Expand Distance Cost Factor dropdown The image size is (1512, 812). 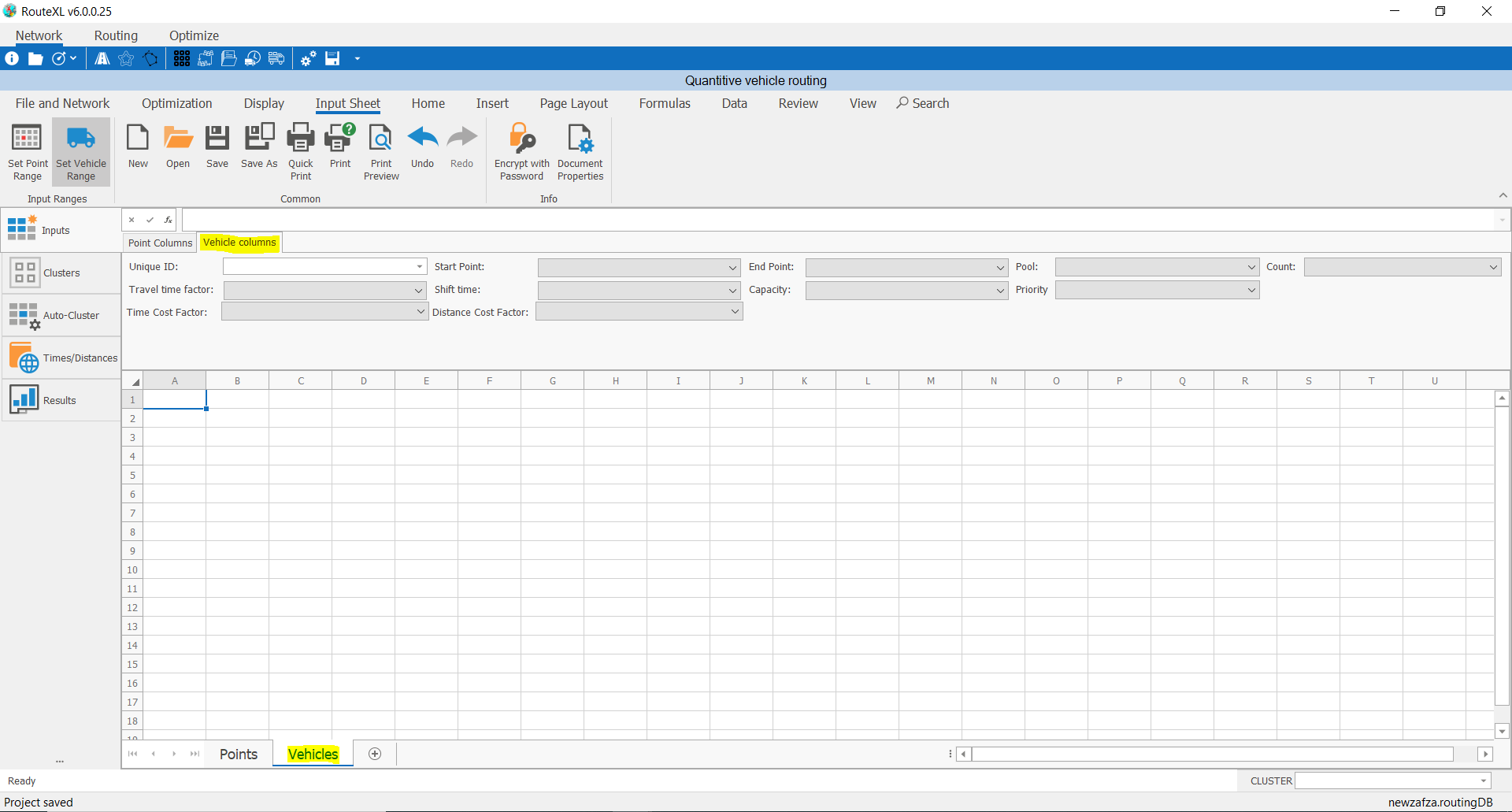[x=735, y=312]
